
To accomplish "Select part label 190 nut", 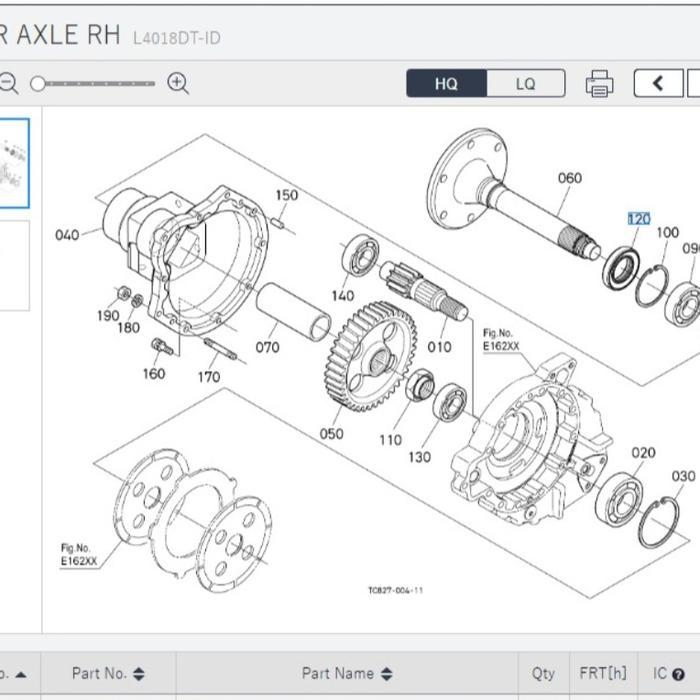I will (108, 316).
